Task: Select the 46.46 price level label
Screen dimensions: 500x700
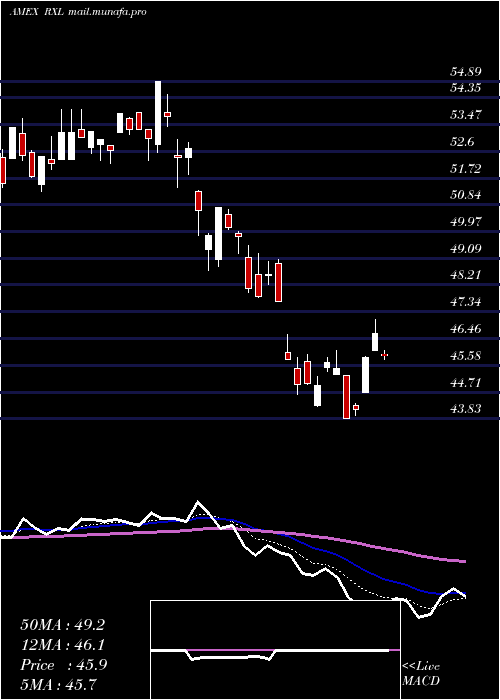Action: pos(465,329)
